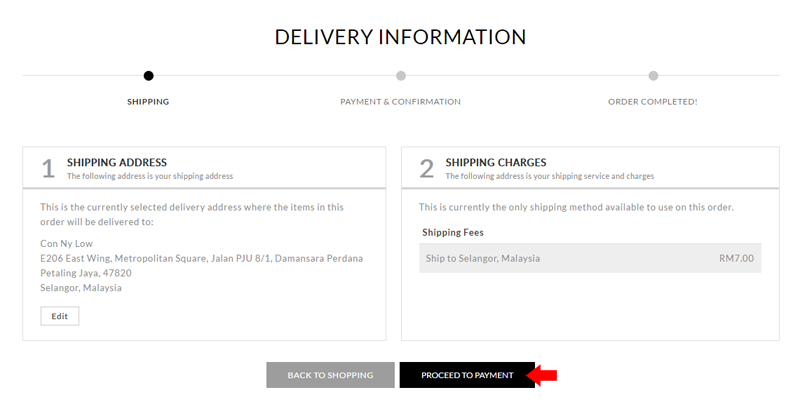The height and width of the screenshot is (409, 800).
Task: Go back to shopping
Action: click(x=330, y=375)
